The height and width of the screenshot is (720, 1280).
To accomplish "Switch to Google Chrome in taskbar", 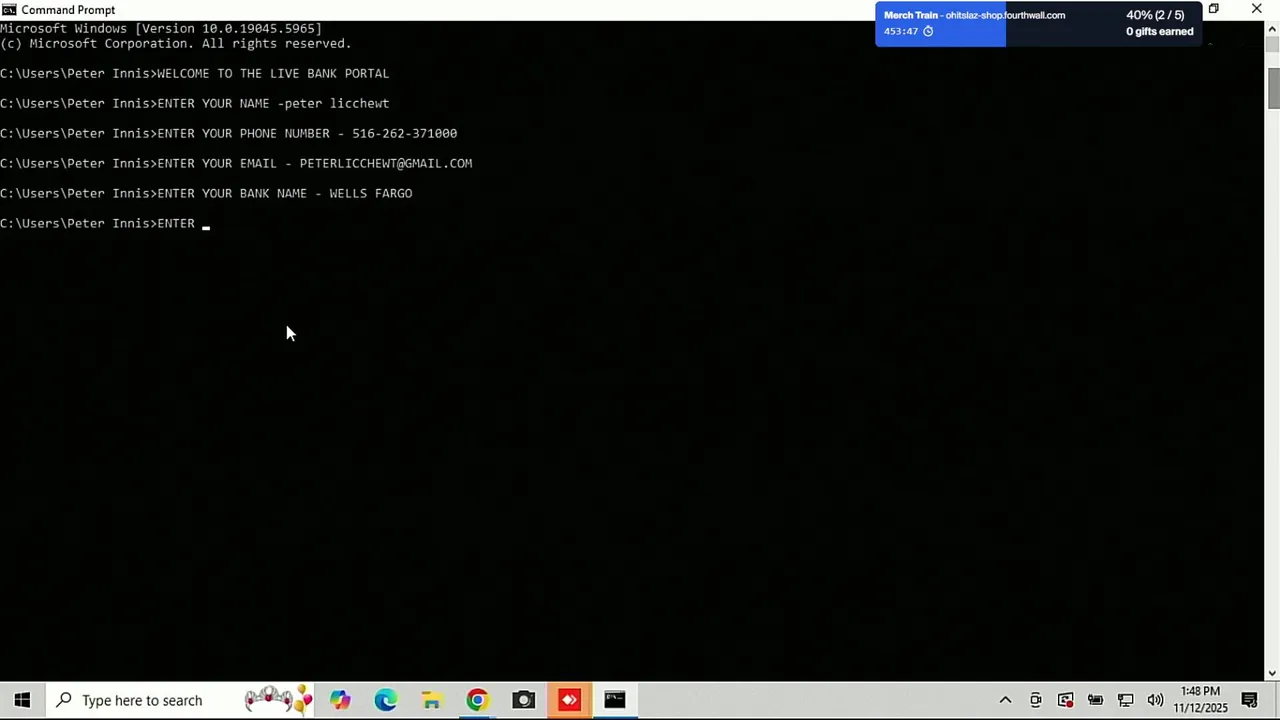I will click(477, 700).
